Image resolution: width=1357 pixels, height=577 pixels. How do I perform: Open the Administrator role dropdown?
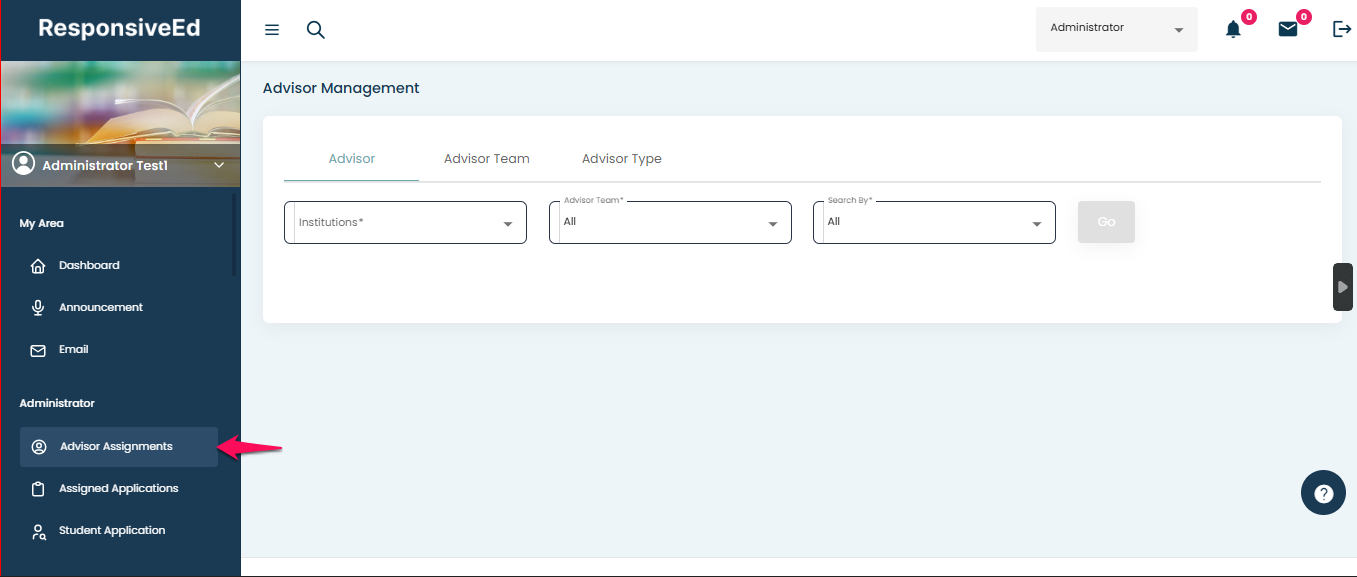point(1116,29)
